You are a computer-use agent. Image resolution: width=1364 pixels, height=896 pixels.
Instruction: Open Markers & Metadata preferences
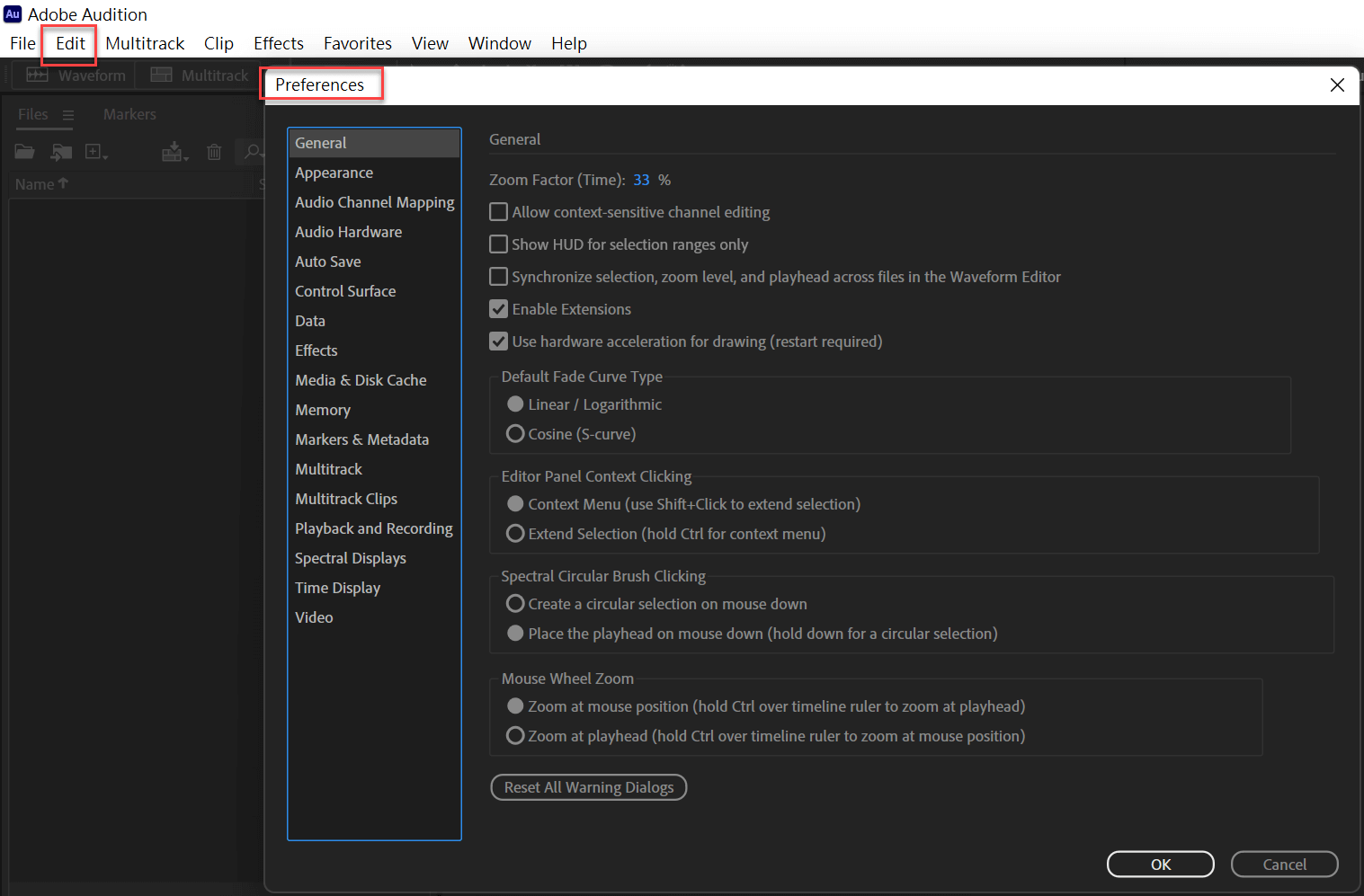point(374,439)
